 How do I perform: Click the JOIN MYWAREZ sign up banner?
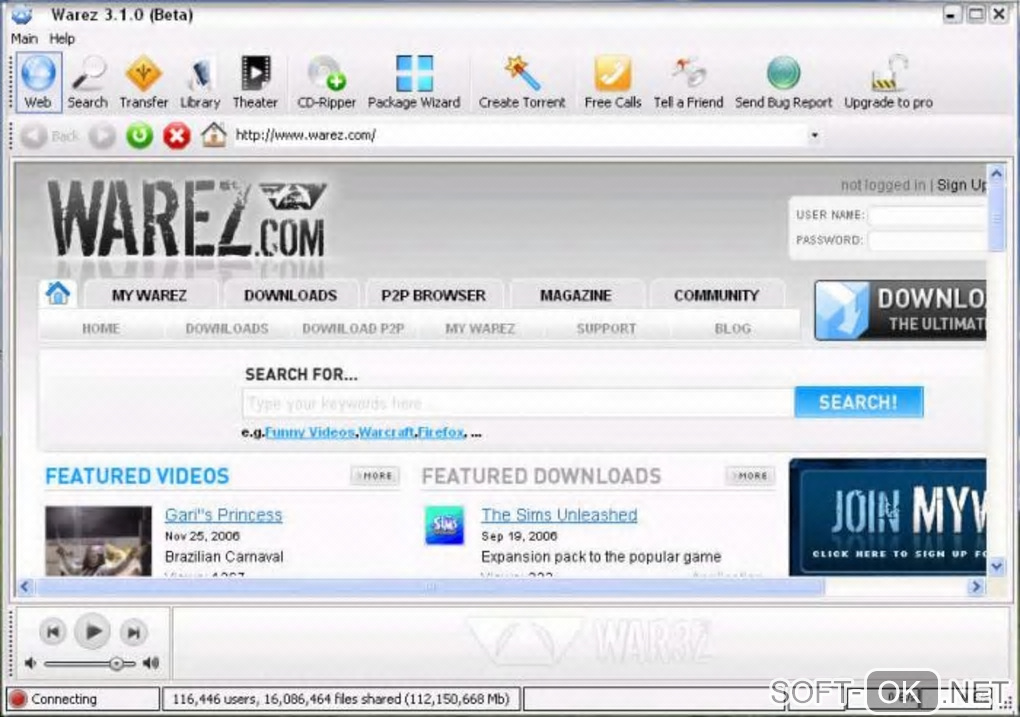888,517
